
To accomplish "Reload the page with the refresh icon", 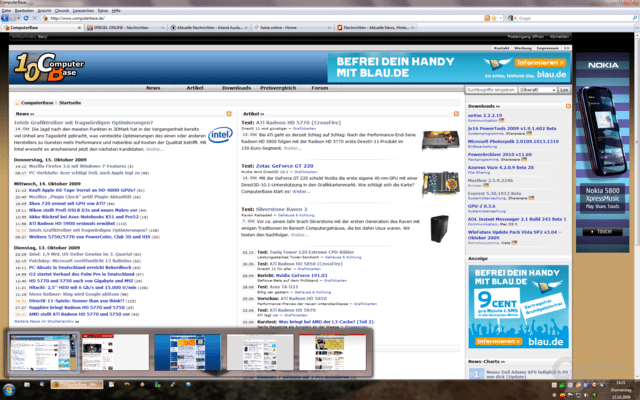I will coord(26,18).
